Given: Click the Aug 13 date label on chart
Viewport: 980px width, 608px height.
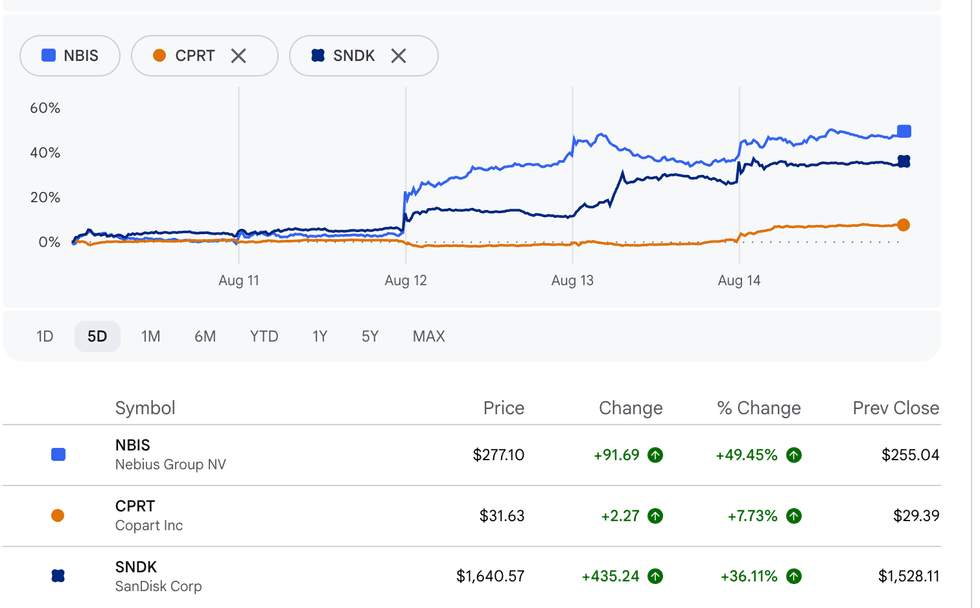Looking at the screenshot, I should tap(572, 281).
